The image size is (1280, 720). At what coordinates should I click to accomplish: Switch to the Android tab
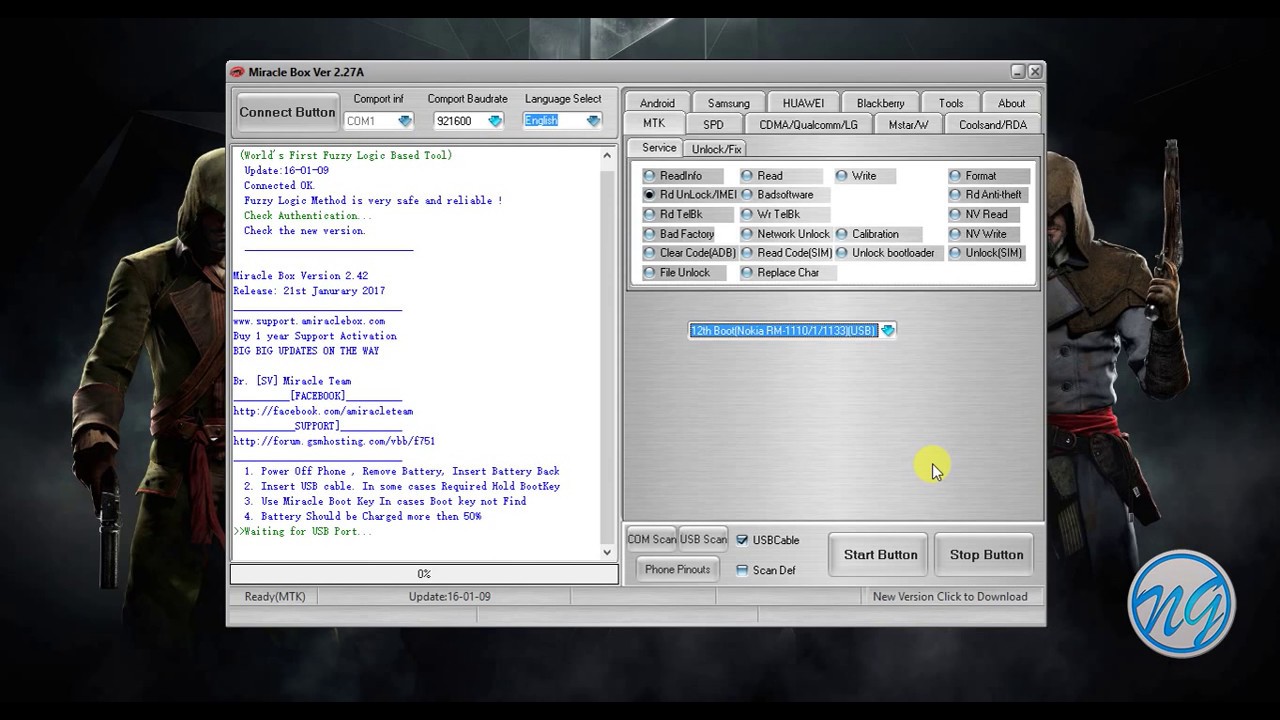(x=657, y=103)
